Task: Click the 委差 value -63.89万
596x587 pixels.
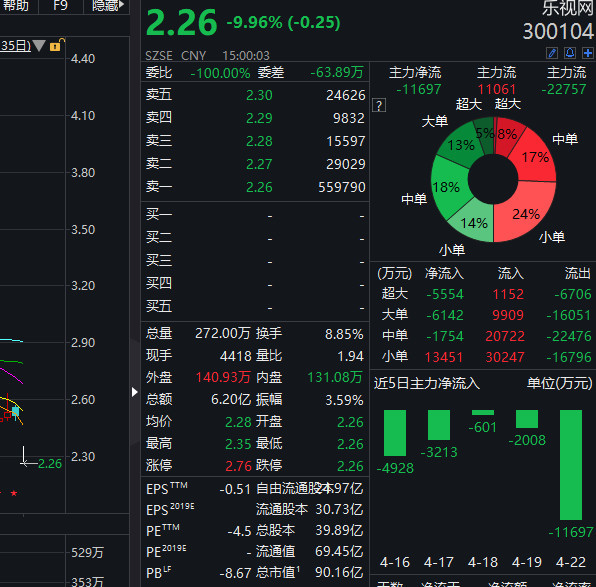Action: click(337, 72)
